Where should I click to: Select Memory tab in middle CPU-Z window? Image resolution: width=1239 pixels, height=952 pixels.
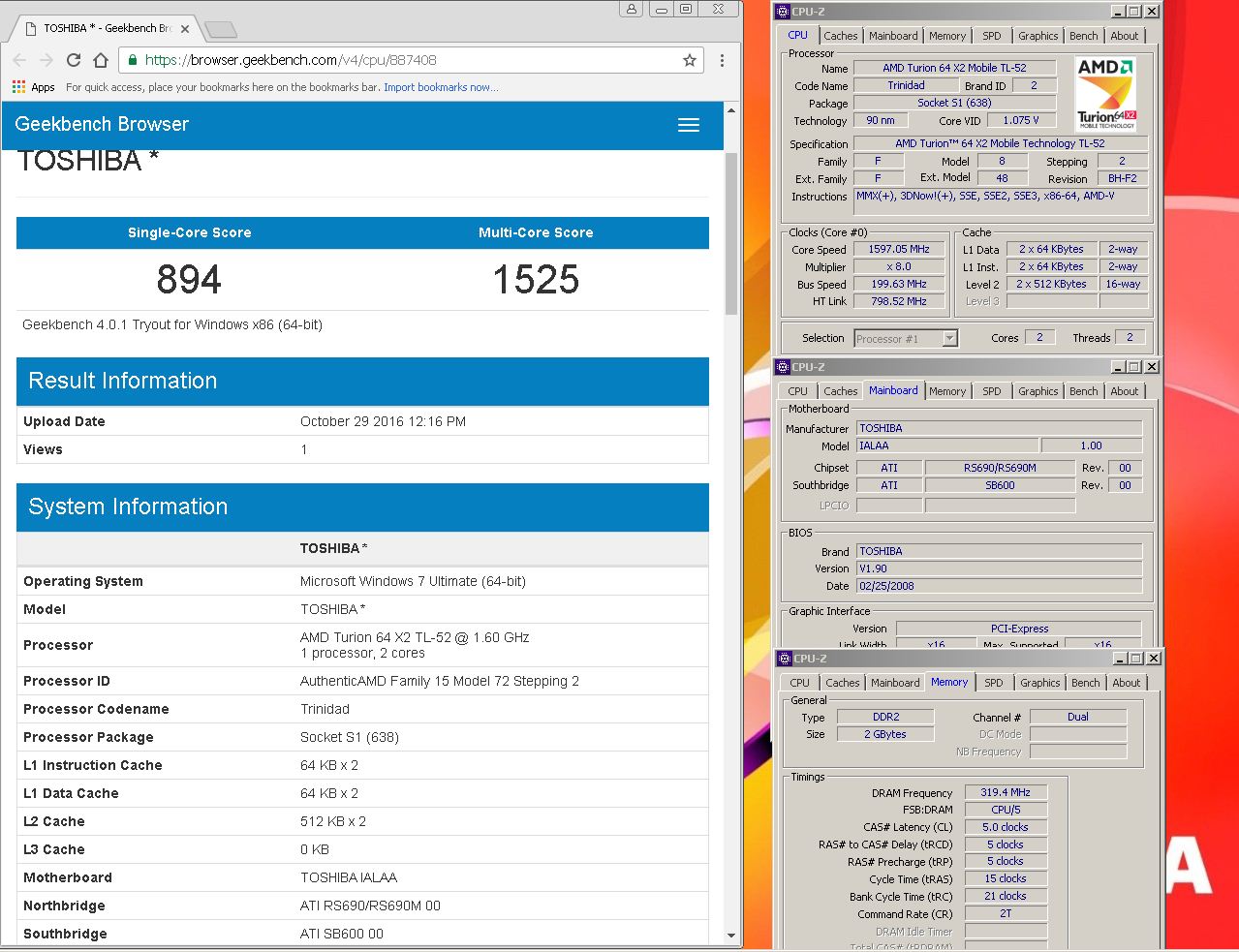coord(947,391)
